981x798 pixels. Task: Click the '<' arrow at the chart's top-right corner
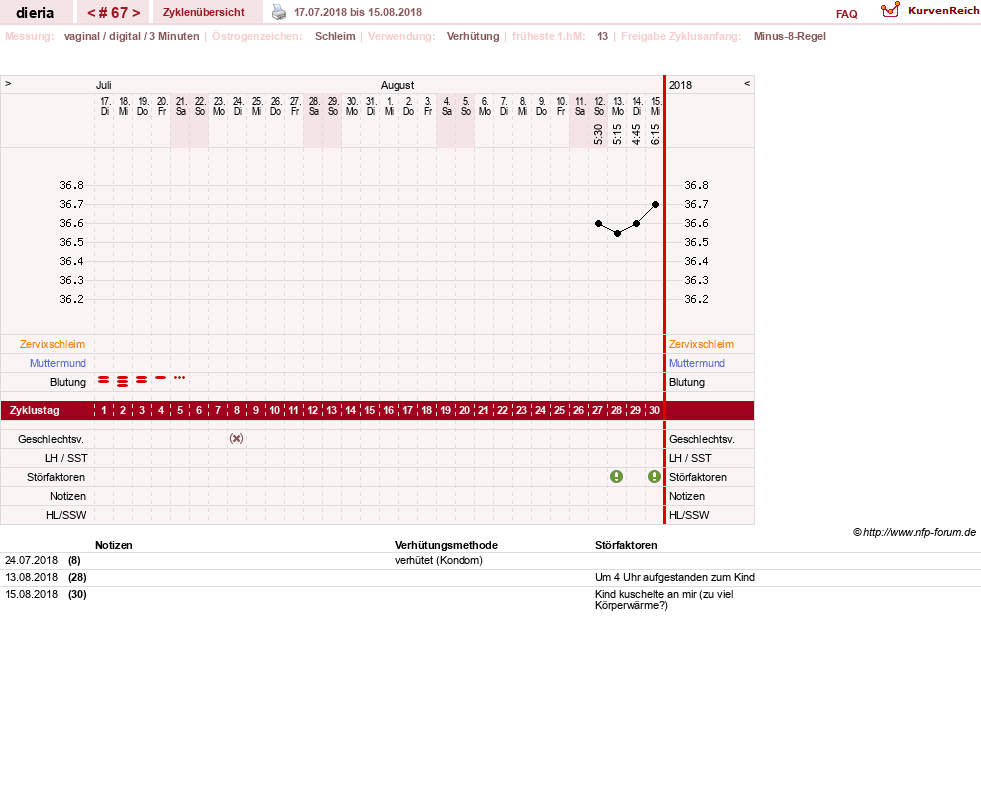(747, 83)
